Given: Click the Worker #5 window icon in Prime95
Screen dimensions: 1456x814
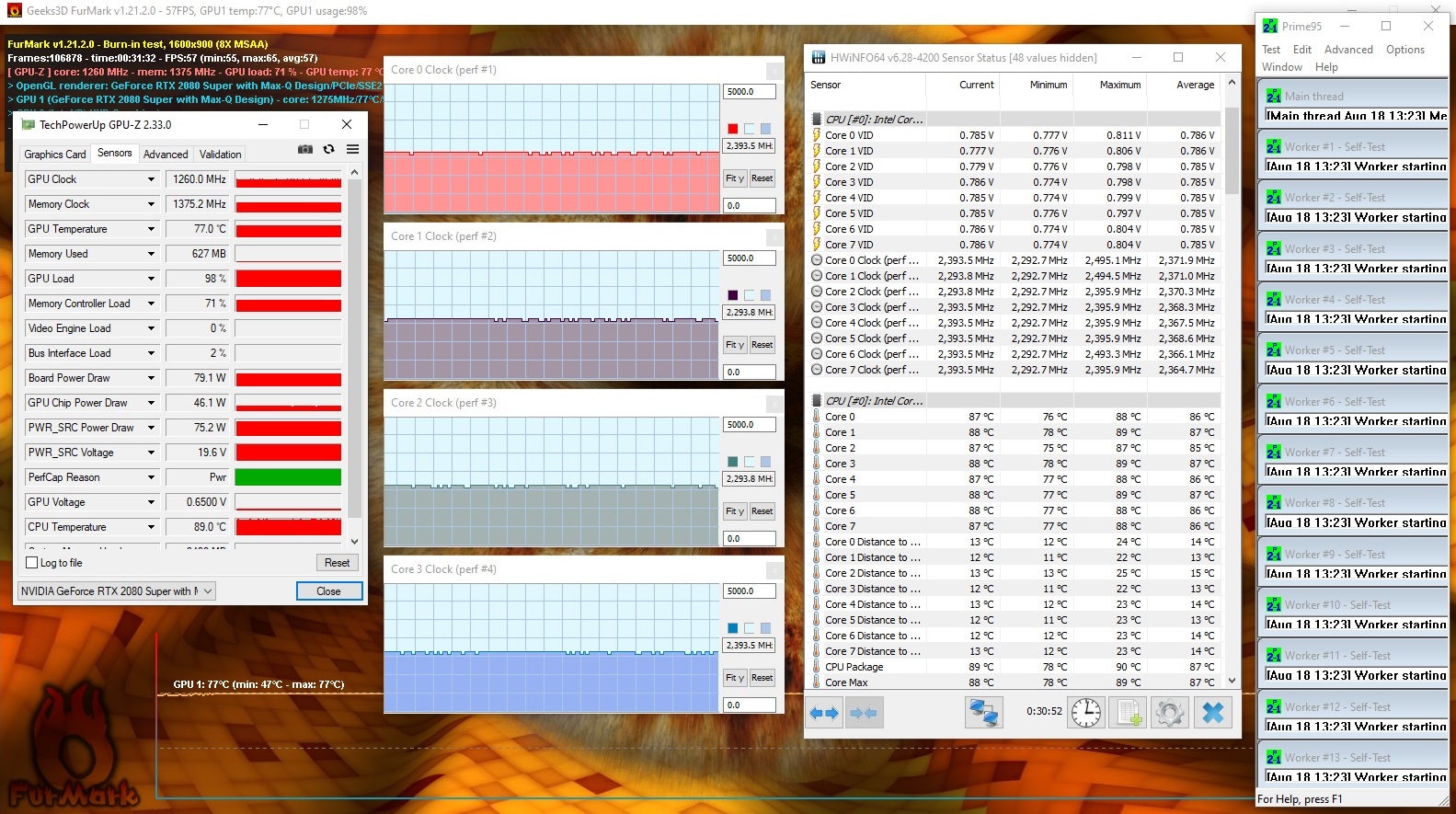Looking at the screenshot, I should coord(1274,350).
